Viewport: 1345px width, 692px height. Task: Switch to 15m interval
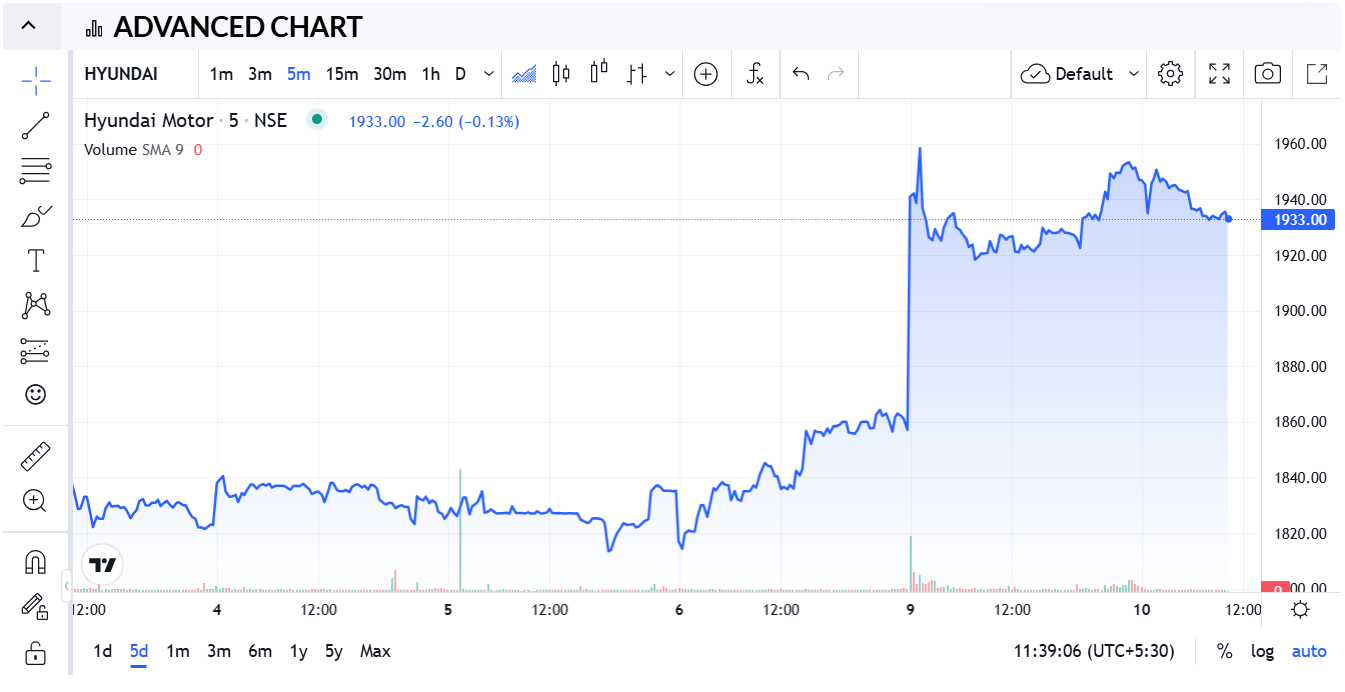coord(342,74)
